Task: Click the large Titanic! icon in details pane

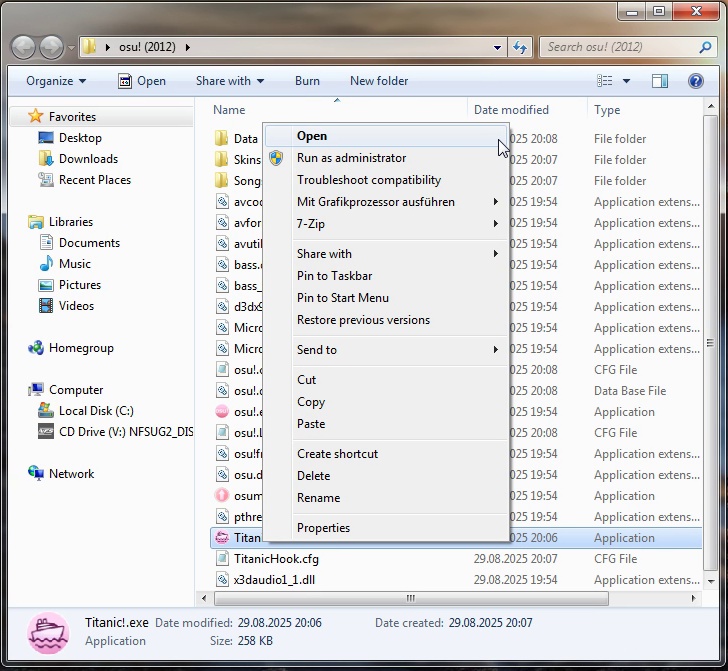Action: coord(48,633)
